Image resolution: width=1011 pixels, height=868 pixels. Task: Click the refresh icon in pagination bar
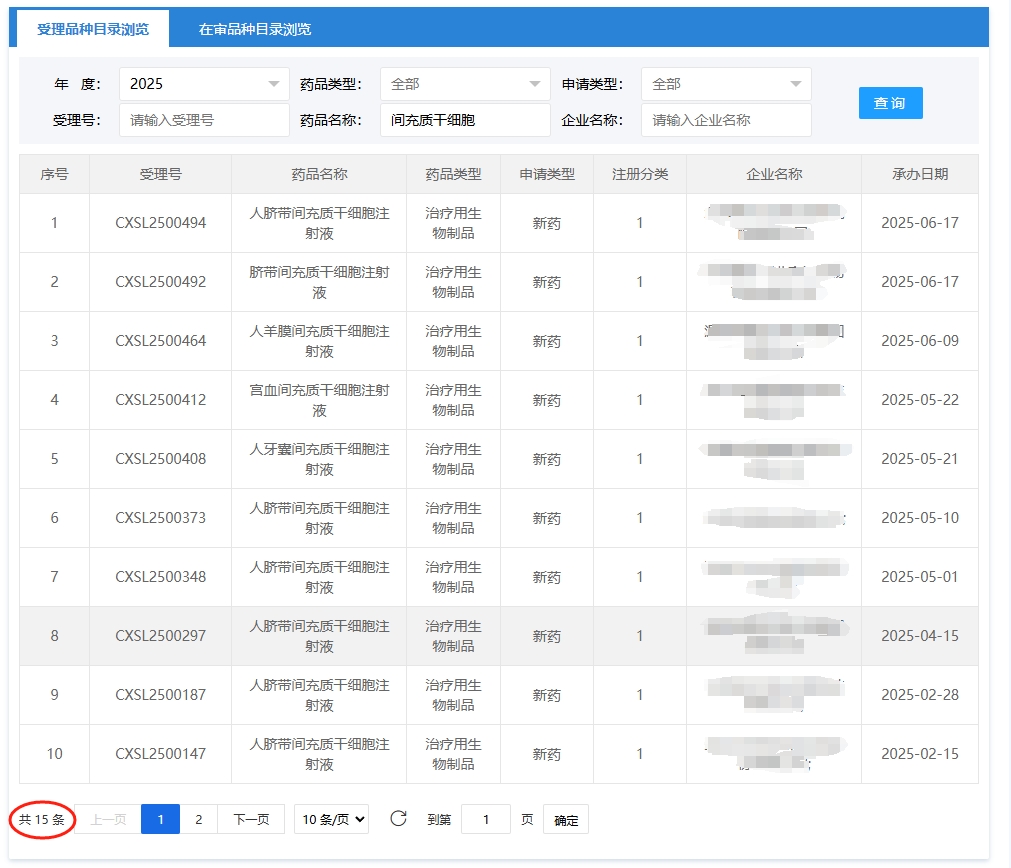tap(398, 819)
